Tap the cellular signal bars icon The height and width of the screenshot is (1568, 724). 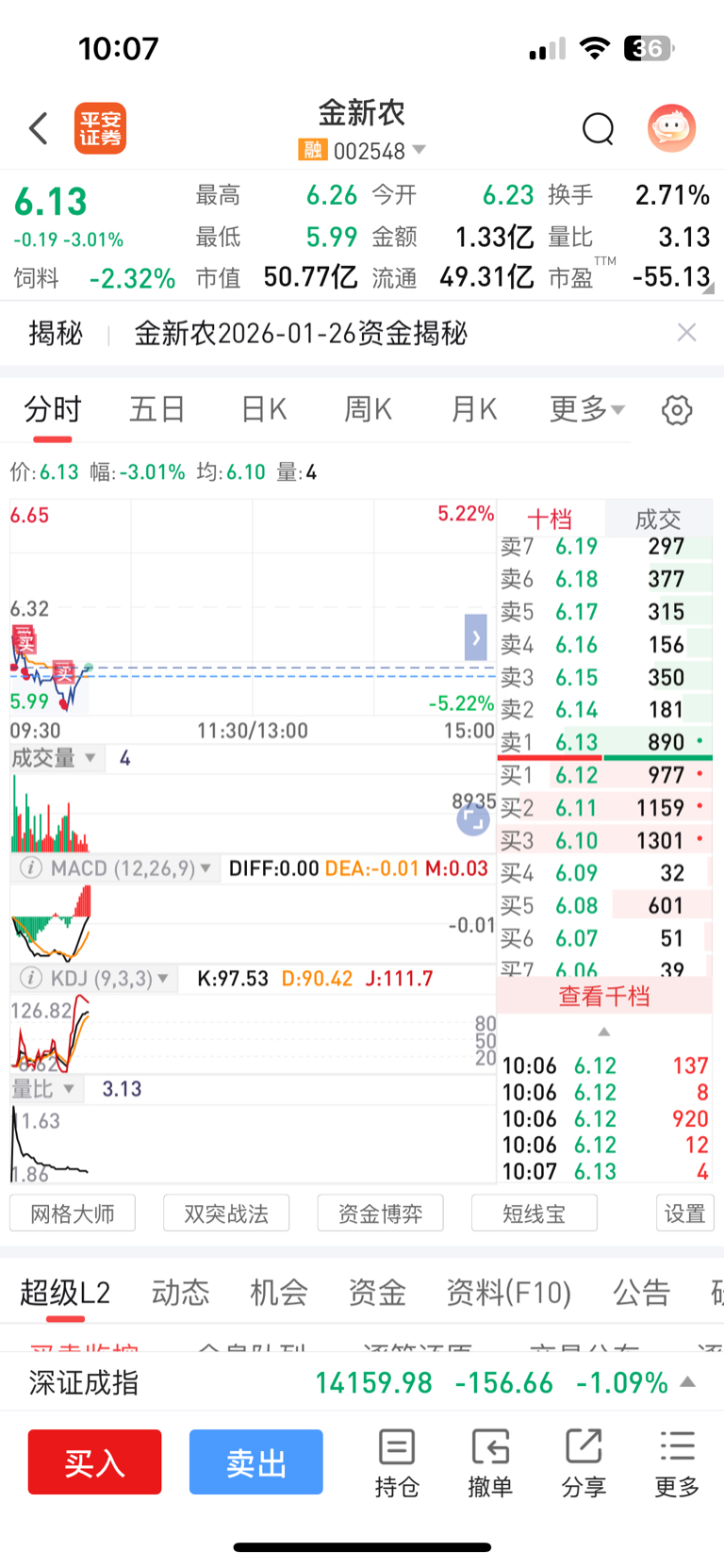(547, 49)
